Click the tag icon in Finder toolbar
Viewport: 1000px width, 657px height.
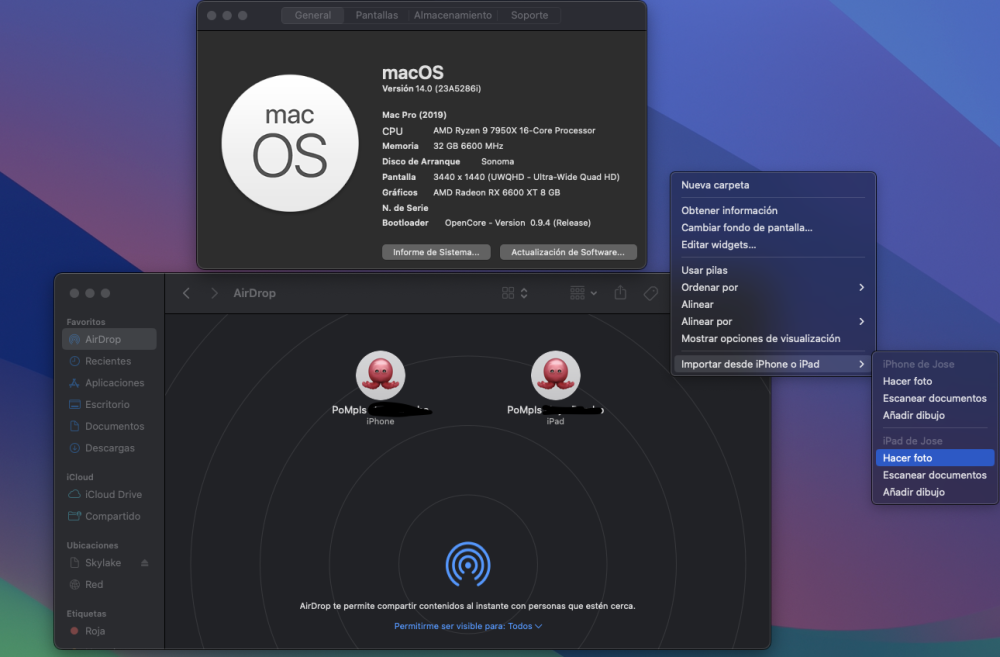pos(651,293)
